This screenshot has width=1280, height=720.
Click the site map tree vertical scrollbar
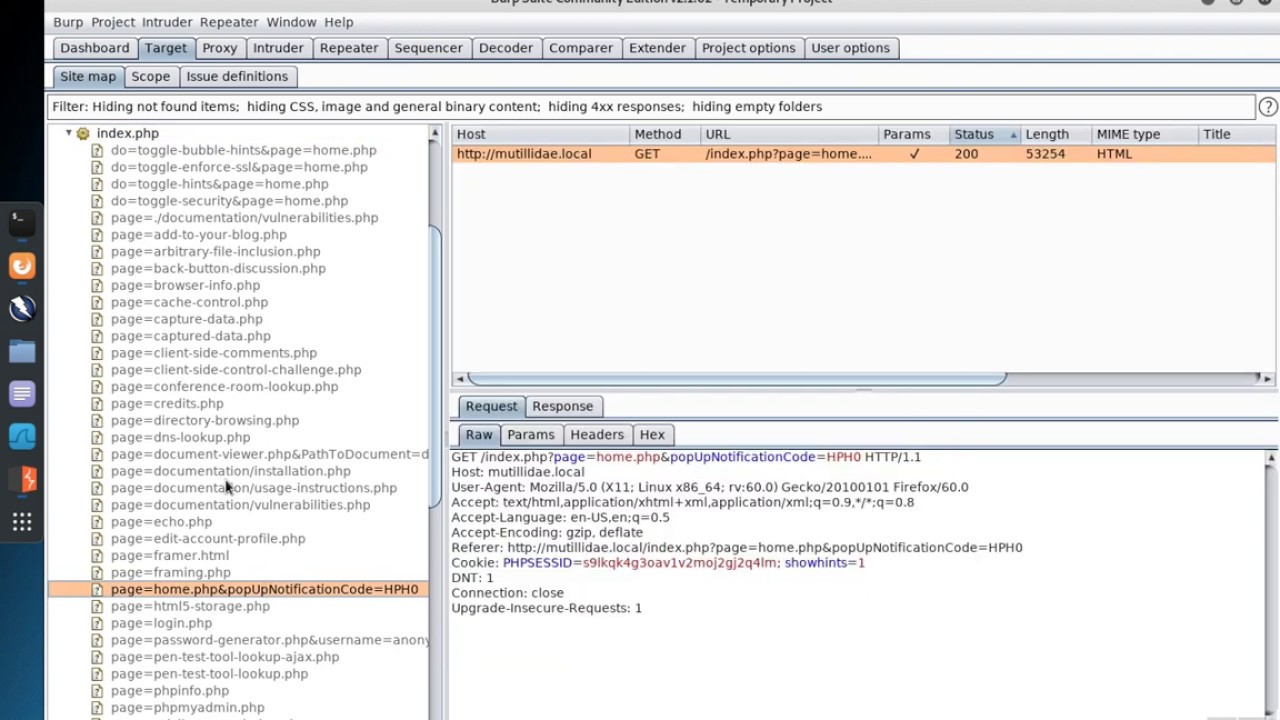coord(435,368)
